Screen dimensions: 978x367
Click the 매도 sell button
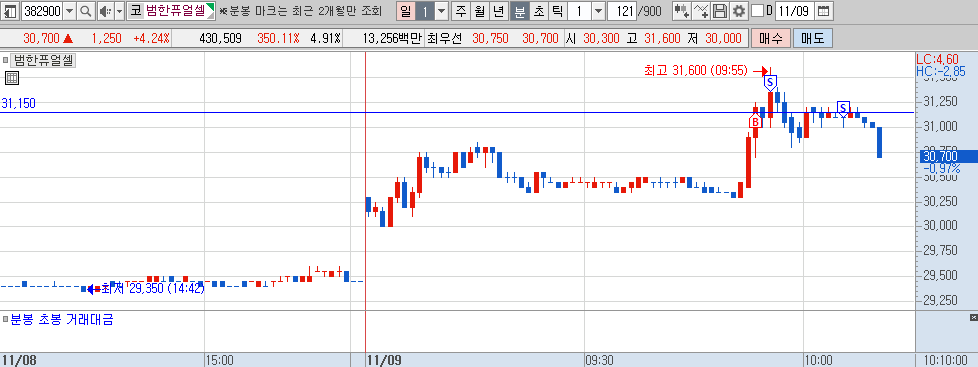pos(813,39)
